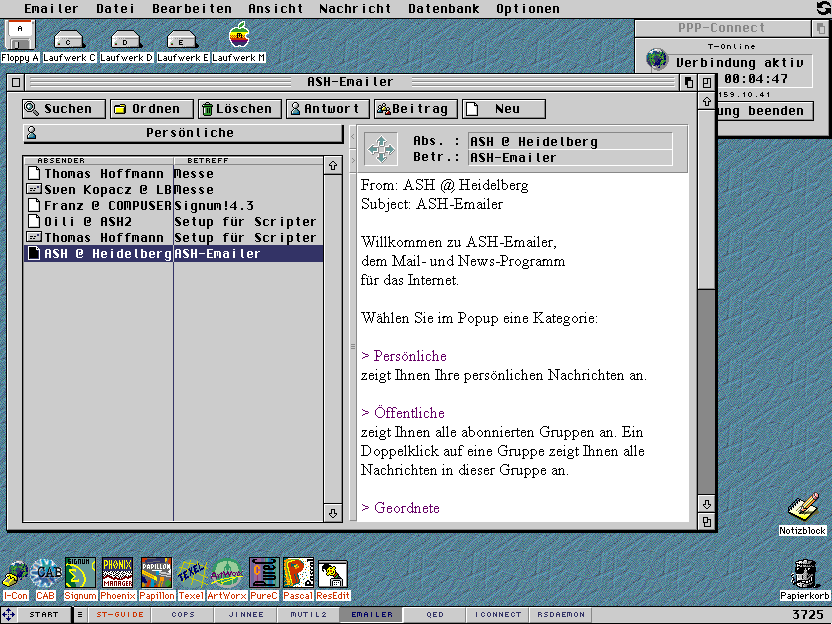Switch to EMAILER in the taskbar
This screenshot has width=832, height=624.
coord(372,615)
